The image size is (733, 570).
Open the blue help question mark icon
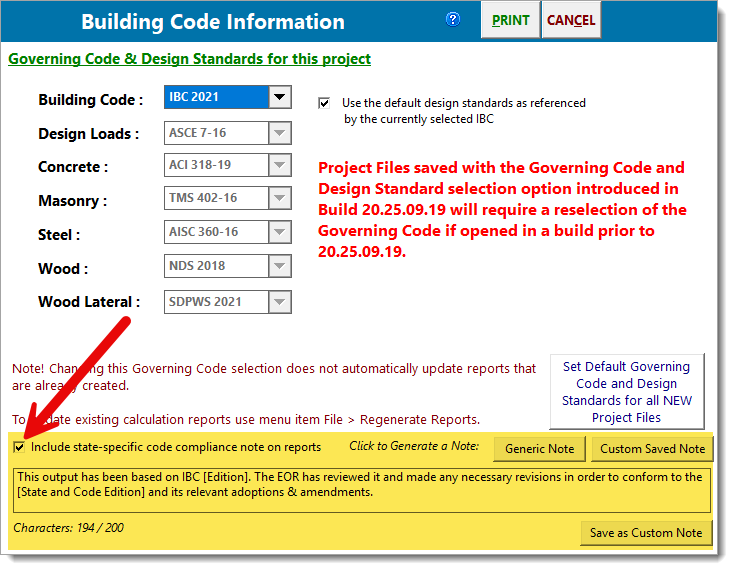[453, 20]
